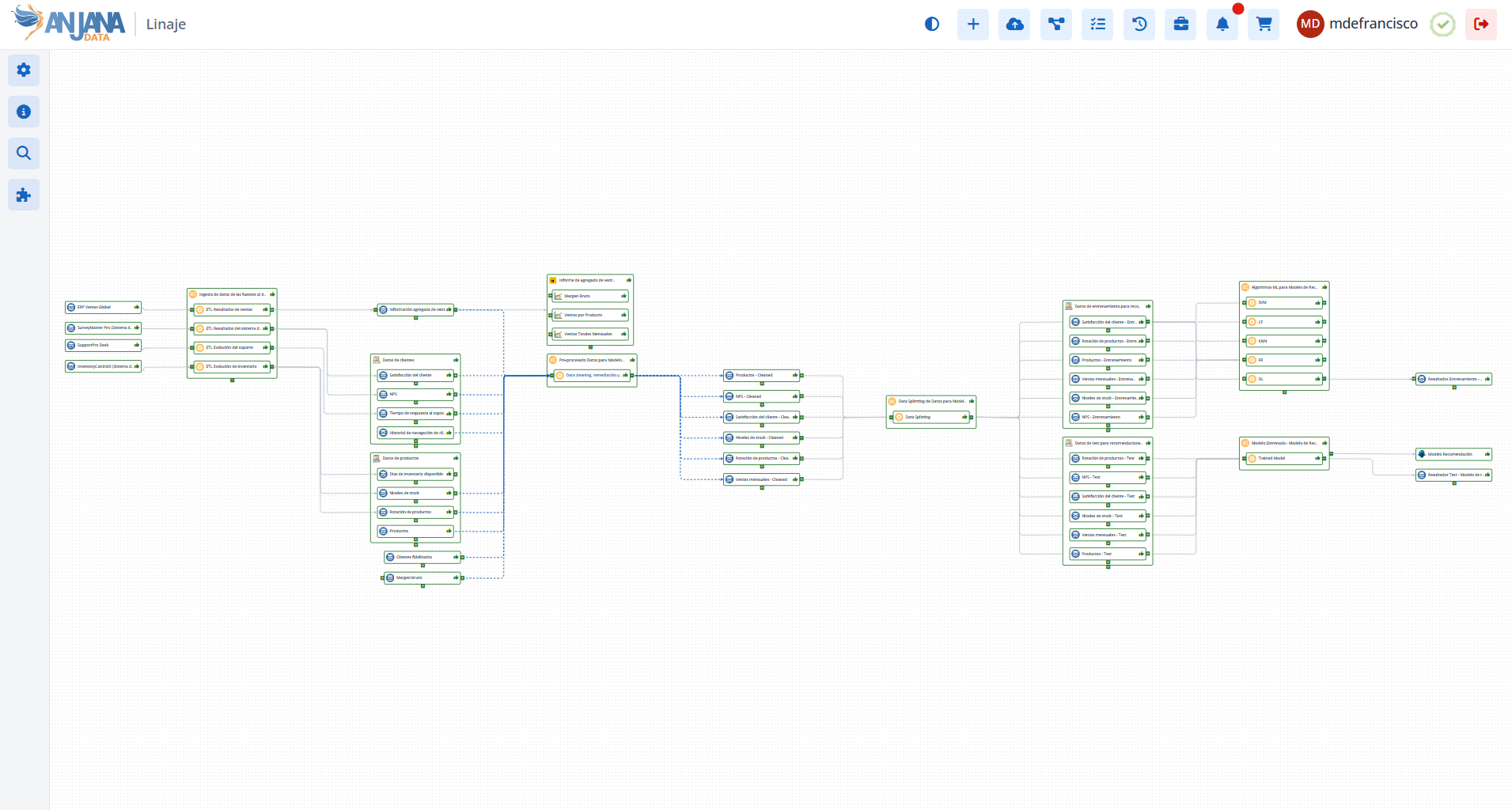The width and height of the screenshot is (1512, 810).
Task: Click the green verified check badge
Action: pos(1442,25)
